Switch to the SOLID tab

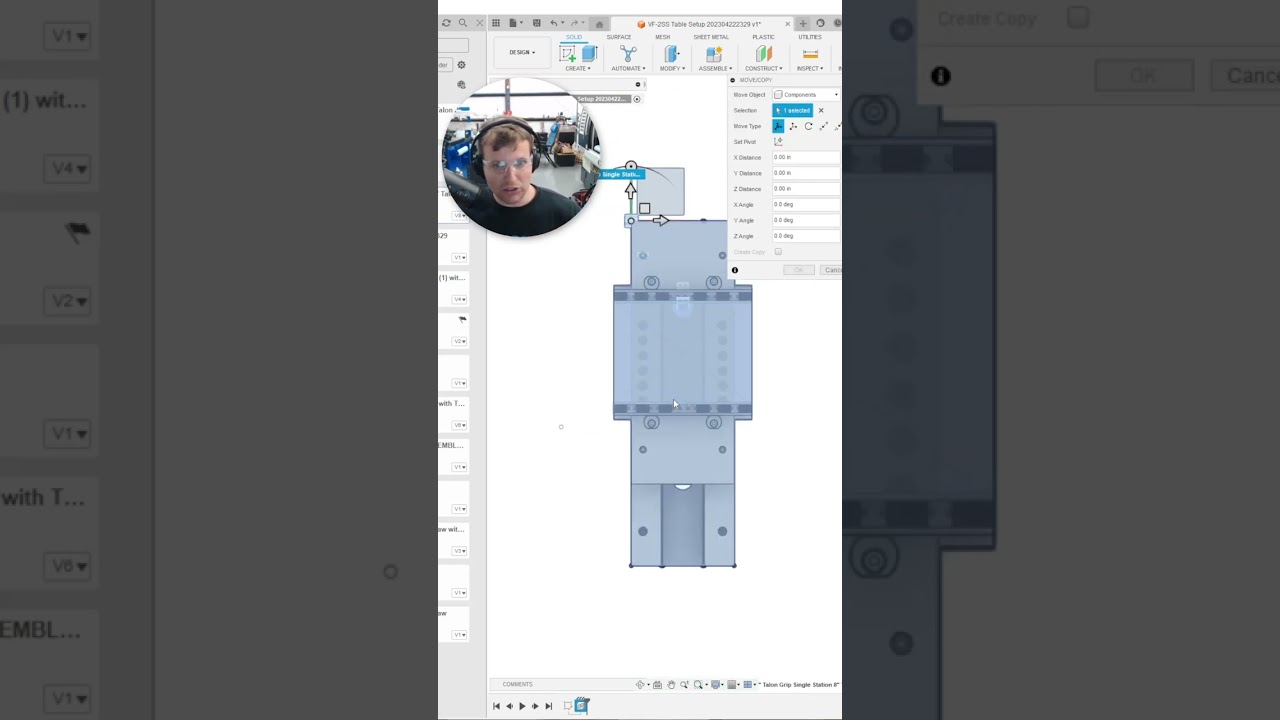574,37
